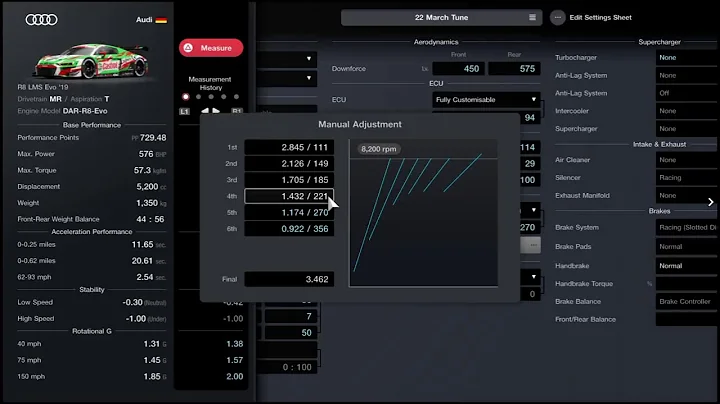Select the 5th gear ratio field

pos(289,213)
